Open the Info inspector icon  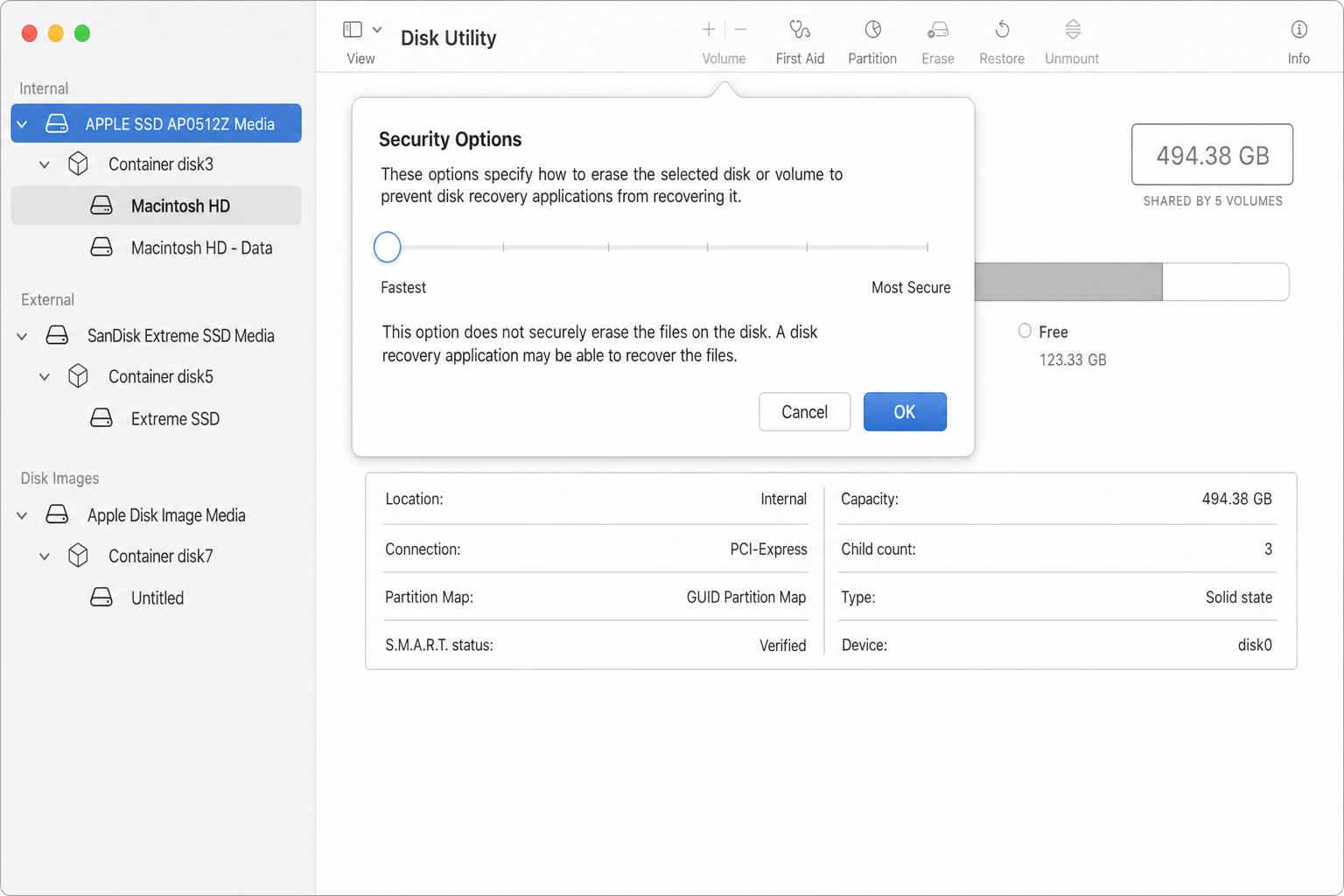click(x=1299, y=30)
